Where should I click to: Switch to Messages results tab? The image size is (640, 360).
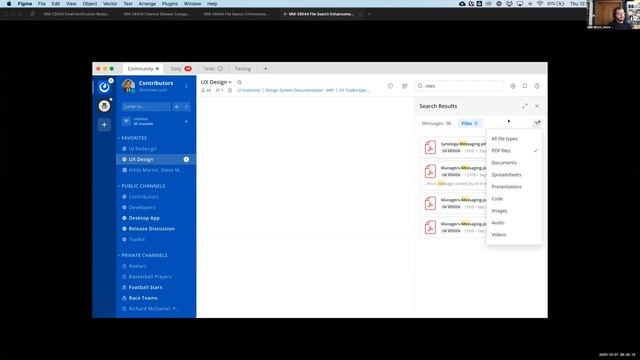click(x=436, y=123)
